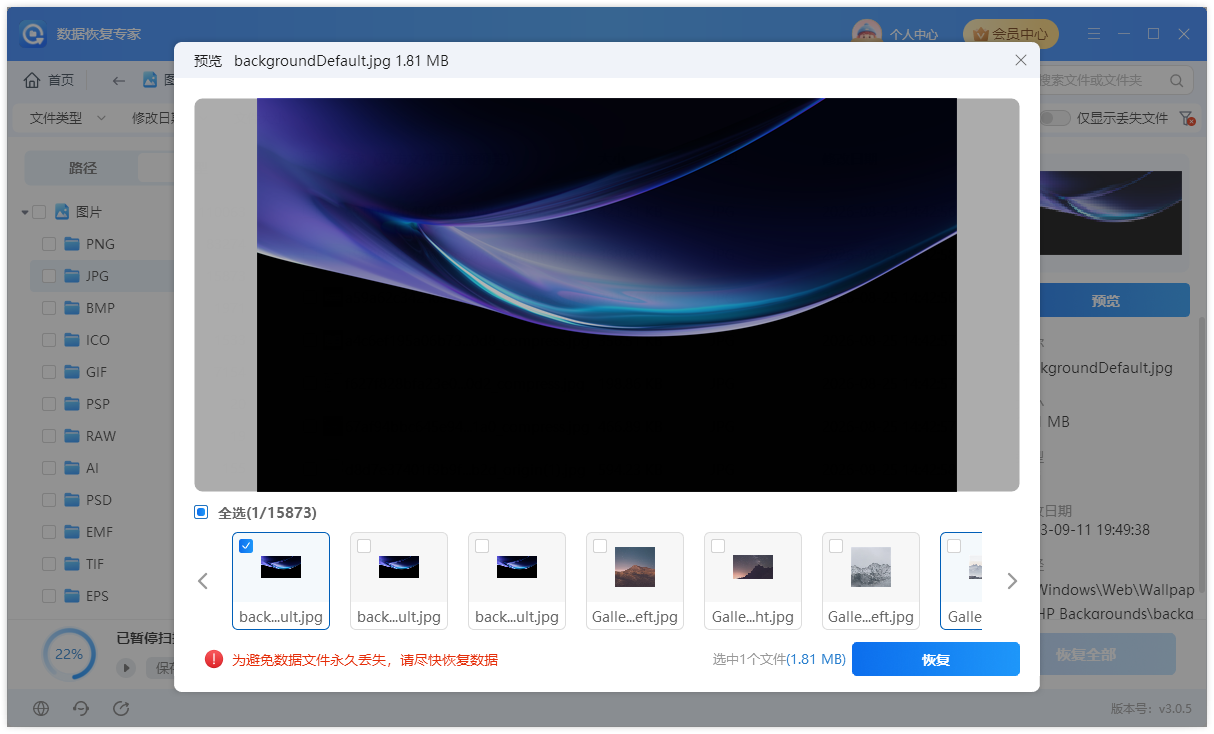Toggle 仅显示丢失文件 switch

click(x=1054, y=118)
